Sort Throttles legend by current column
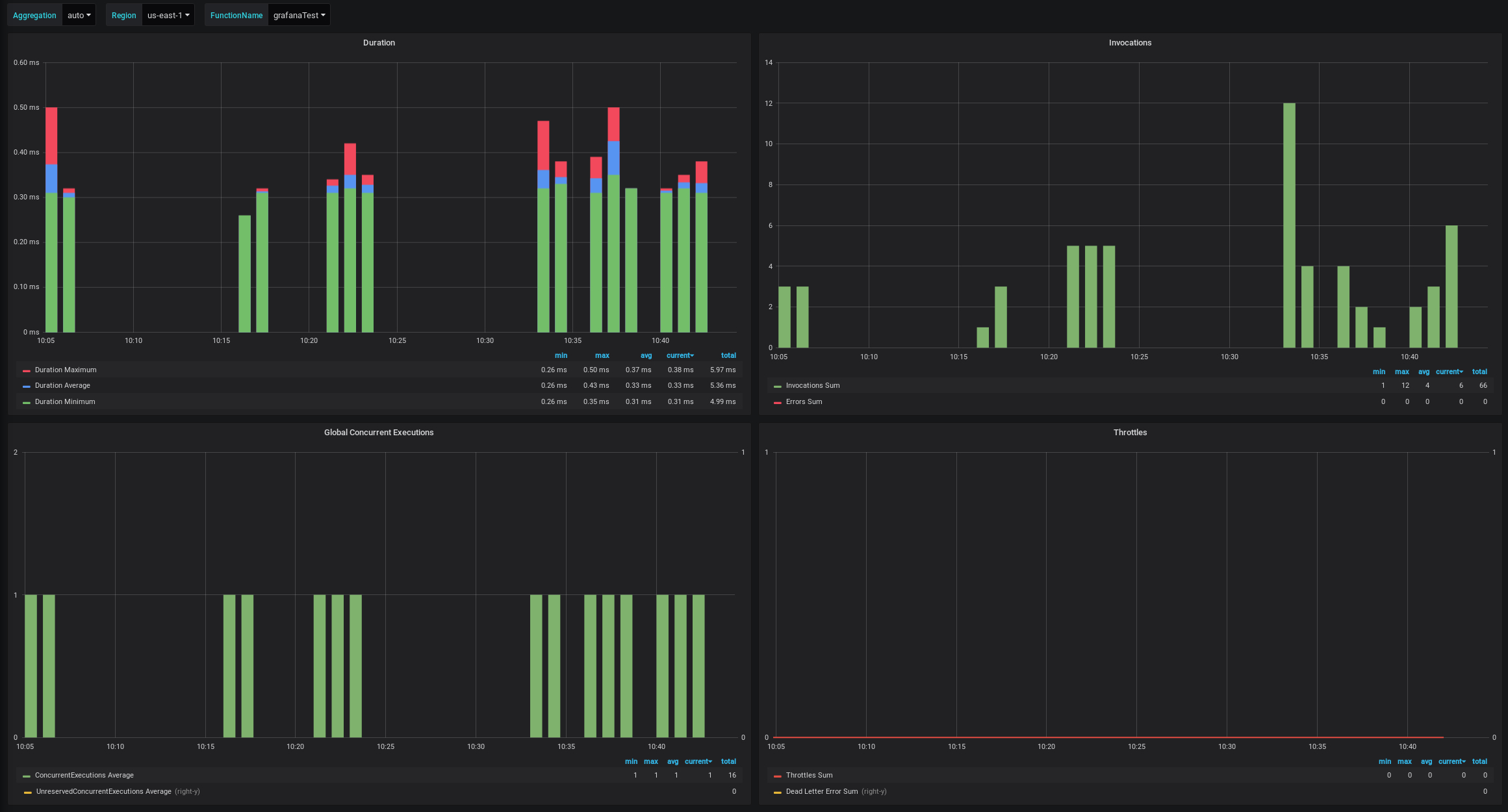Screen dimensions: 1508x812 (1452, 762)
